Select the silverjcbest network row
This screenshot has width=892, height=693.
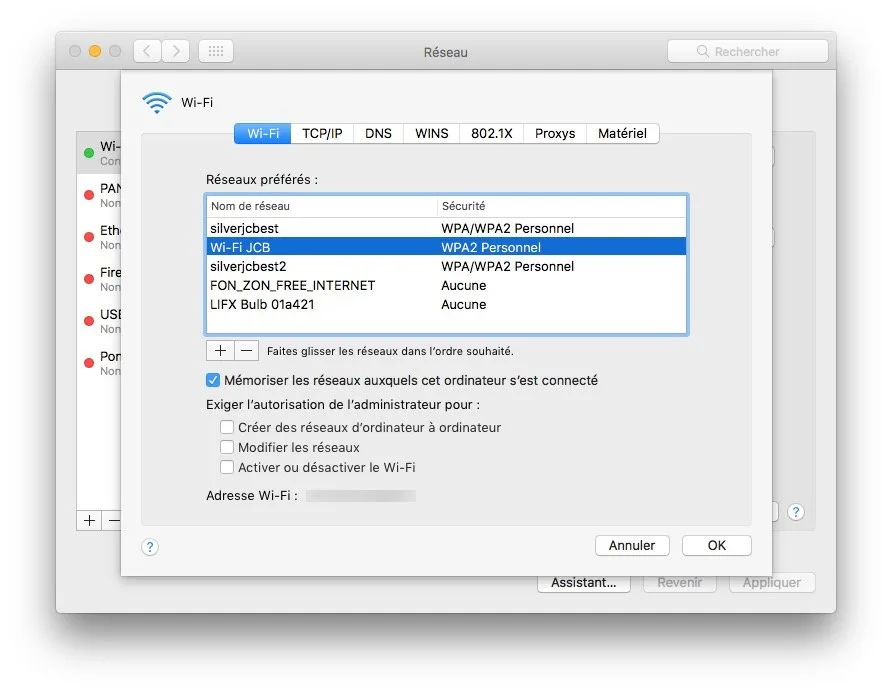[x=447, y=228]
